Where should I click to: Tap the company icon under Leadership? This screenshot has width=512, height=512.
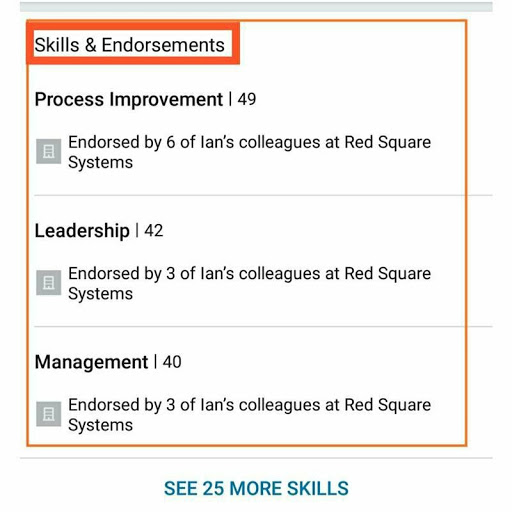click(49, 283)
